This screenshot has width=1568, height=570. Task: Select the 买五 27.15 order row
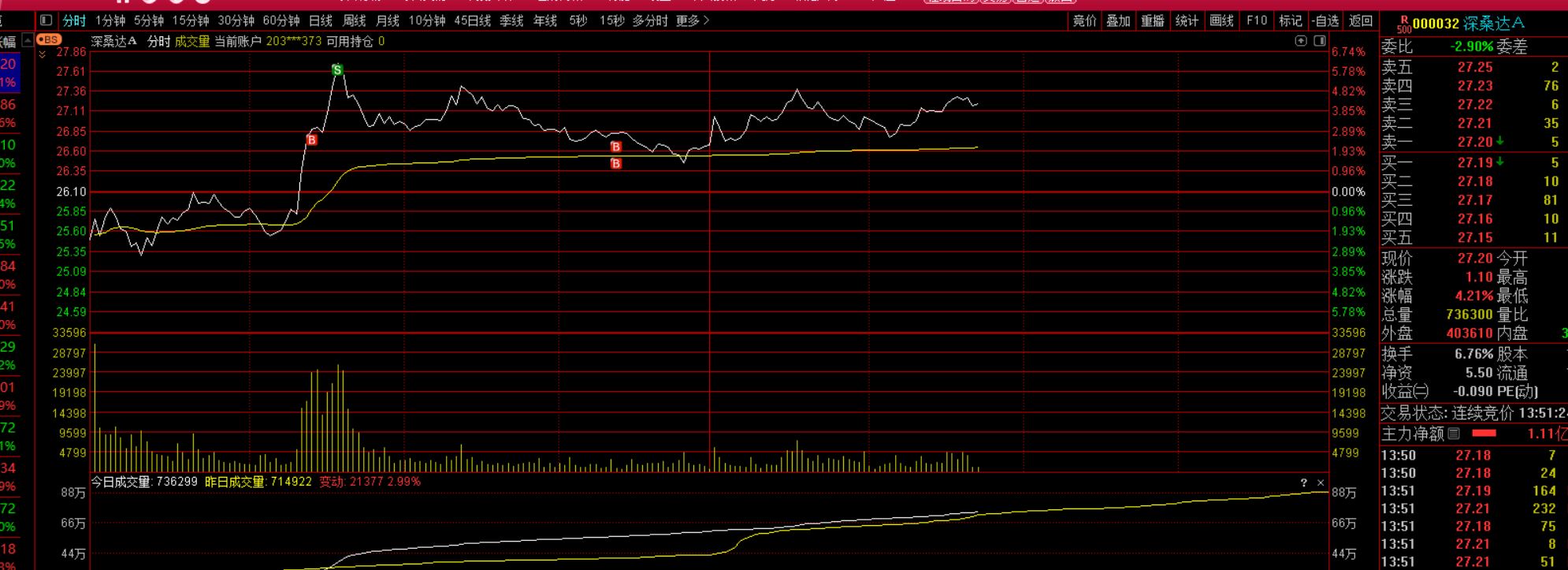pos(1473,238)
